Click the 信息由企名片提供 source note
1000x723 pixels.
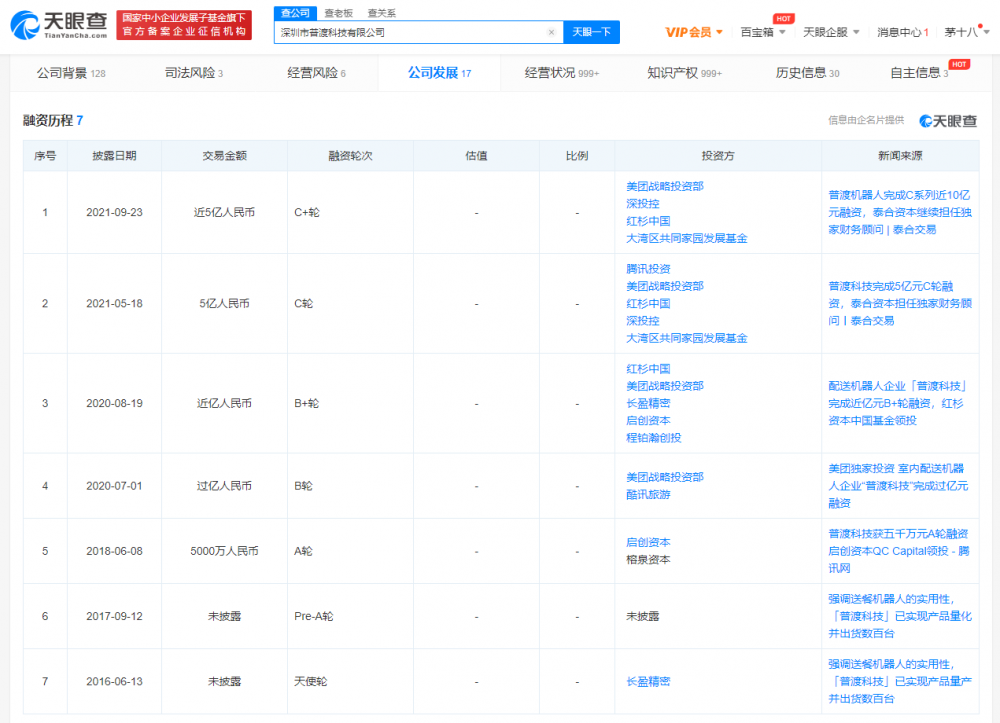pyautogui.click(x=865, y=120)
